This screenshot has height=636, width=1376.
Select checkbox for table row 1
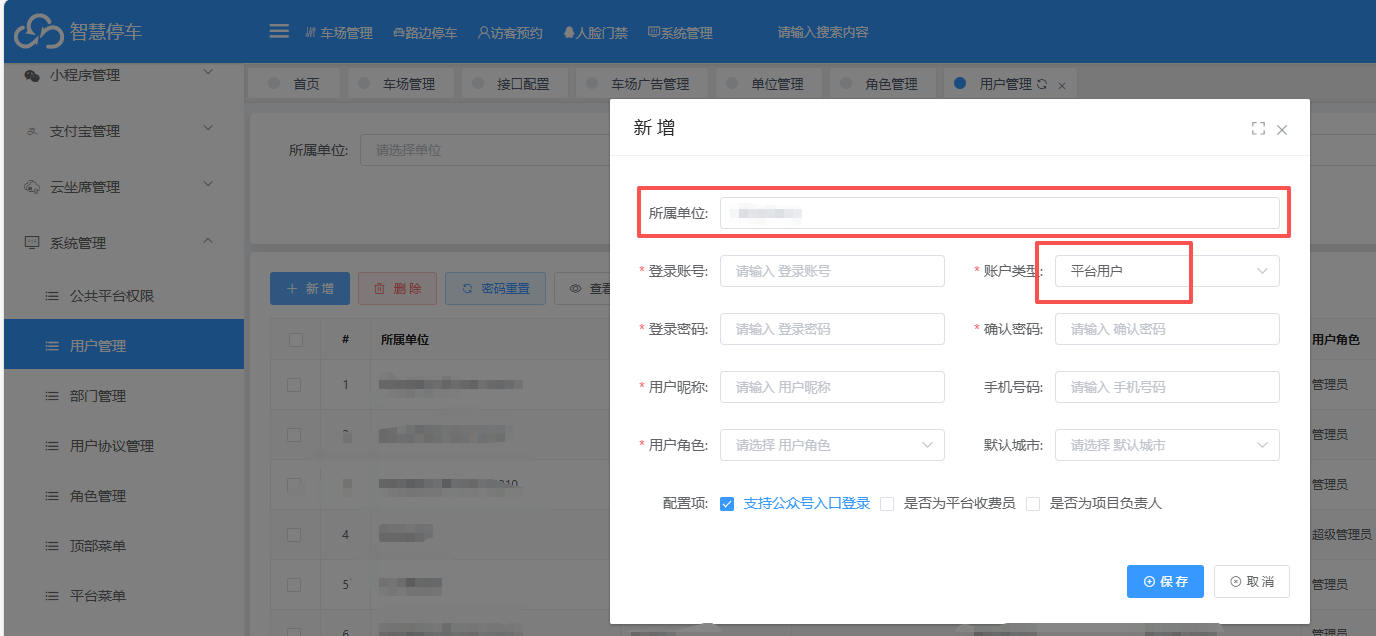pyautogui.click(x=295, y=384)
